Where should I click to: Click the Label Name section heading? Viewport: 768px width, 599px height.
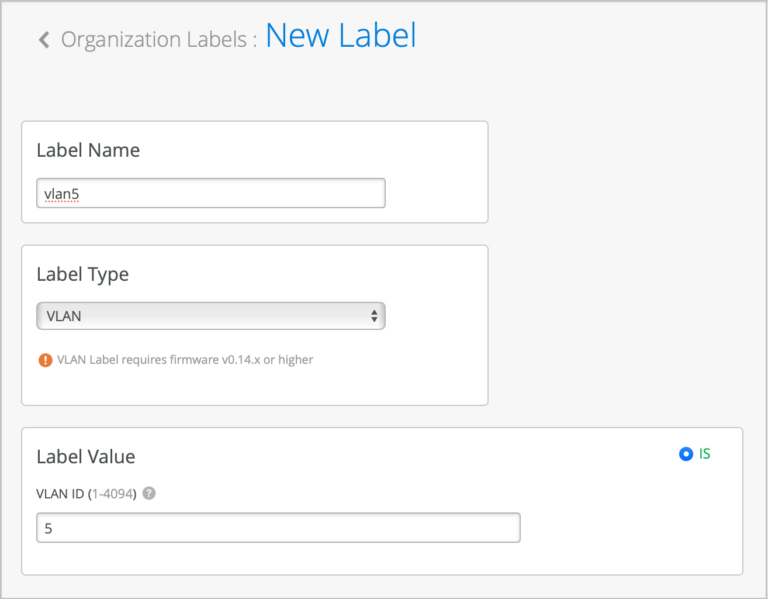coord(88,151)
